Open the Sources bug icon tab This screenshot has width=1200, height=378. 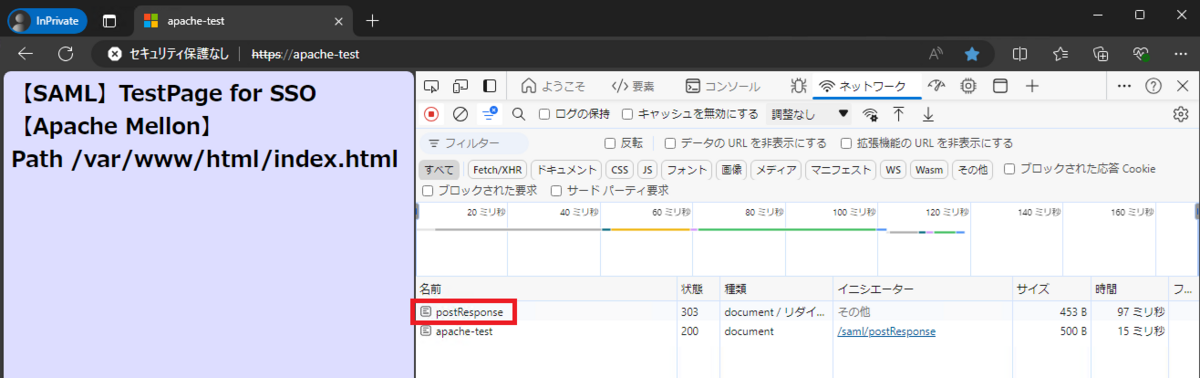click(798, 86)
